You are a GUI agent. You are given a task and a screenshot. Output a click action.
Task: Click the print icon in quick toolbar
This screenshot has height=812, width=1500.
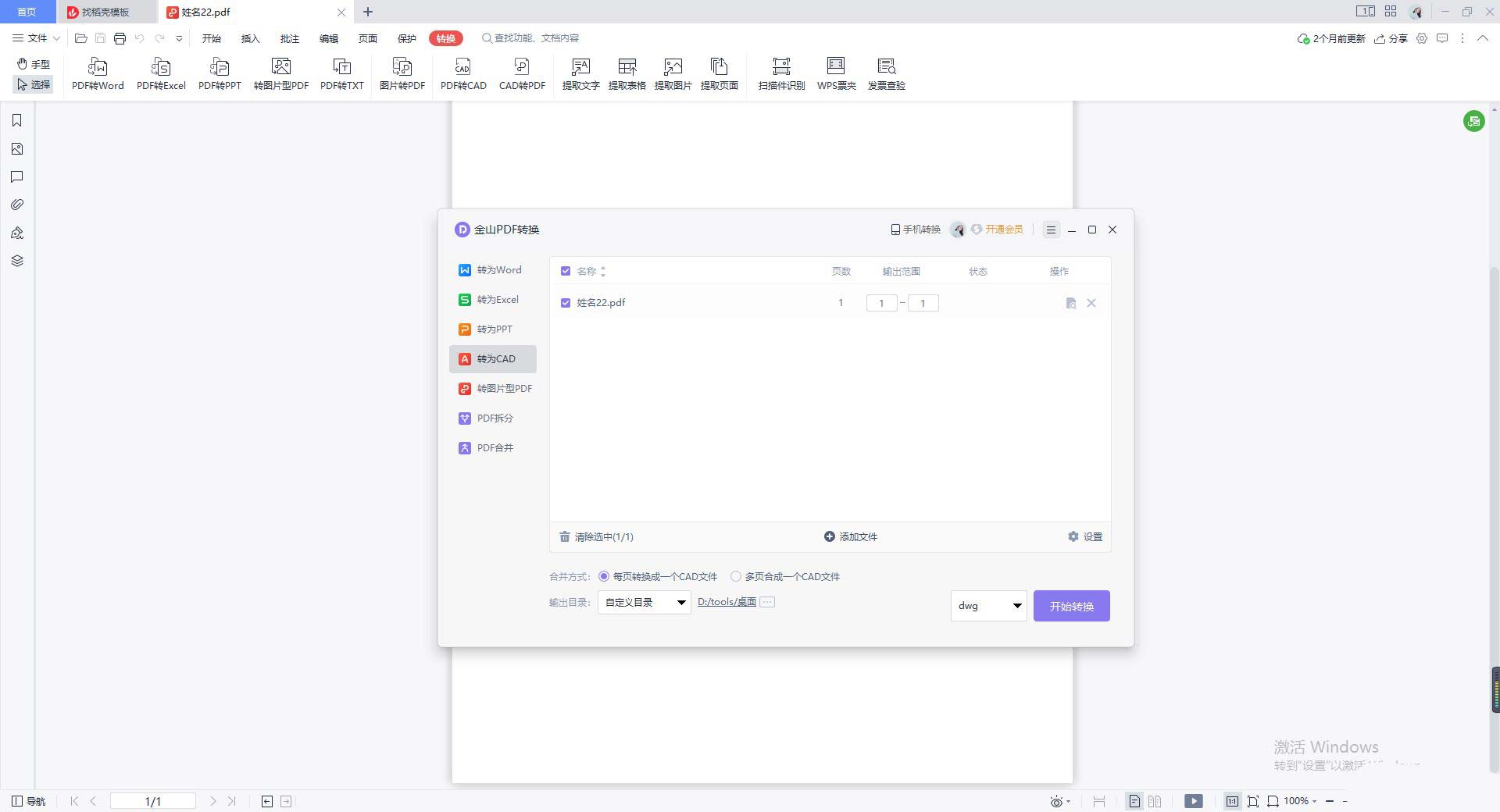click(120, 38)
